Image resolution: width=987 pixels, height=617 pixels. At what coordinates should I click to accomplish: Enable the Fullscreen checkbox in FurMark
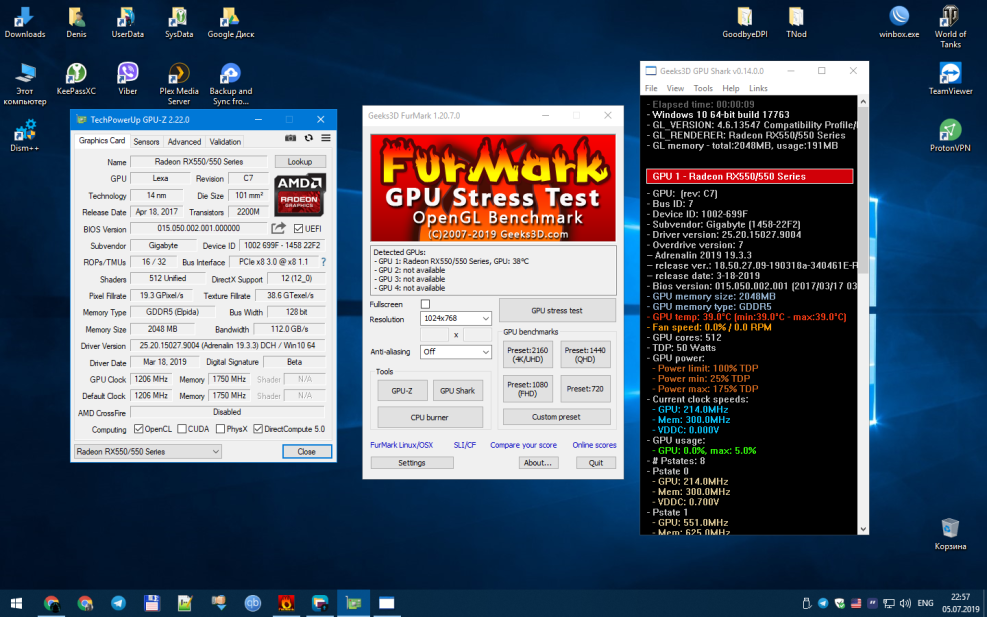pos(425,304)
